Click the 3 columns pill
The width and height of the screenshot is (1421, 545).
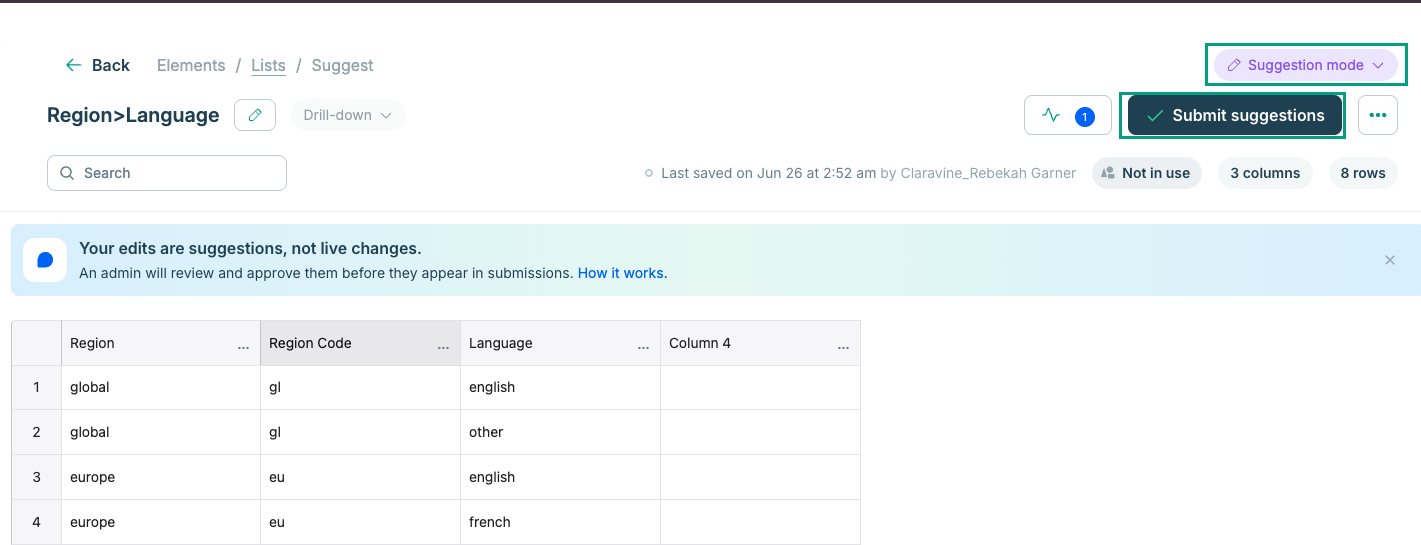pos(1265,173)
